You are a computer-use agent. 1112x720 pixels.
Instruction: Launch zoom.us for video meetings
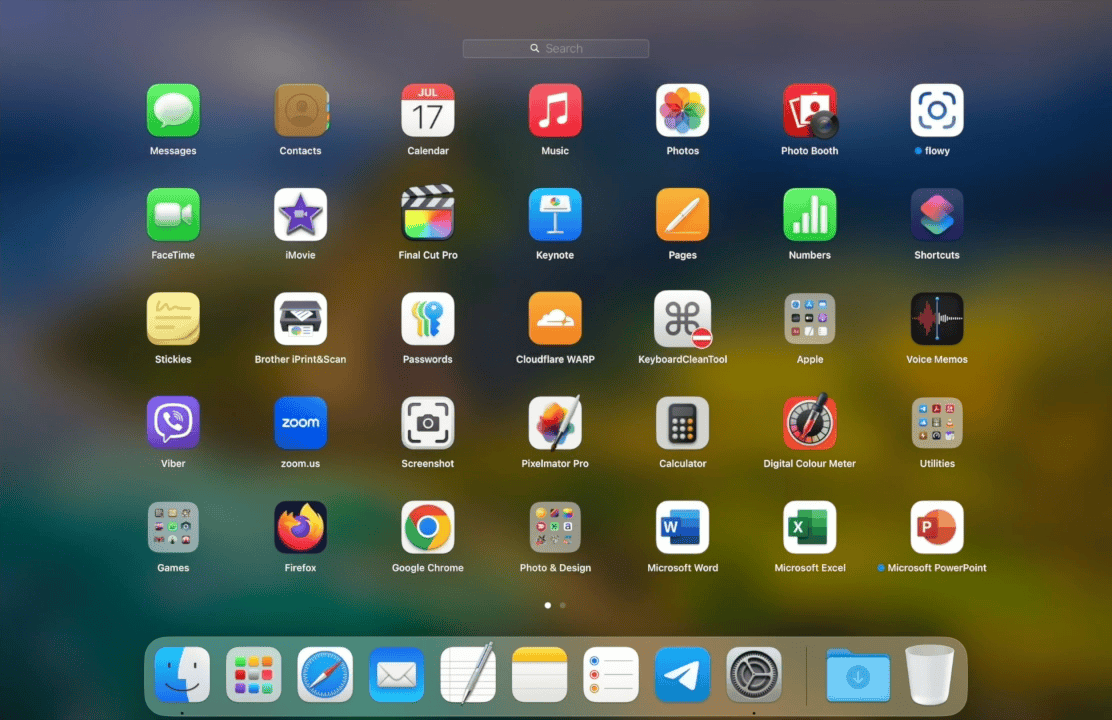300,423
